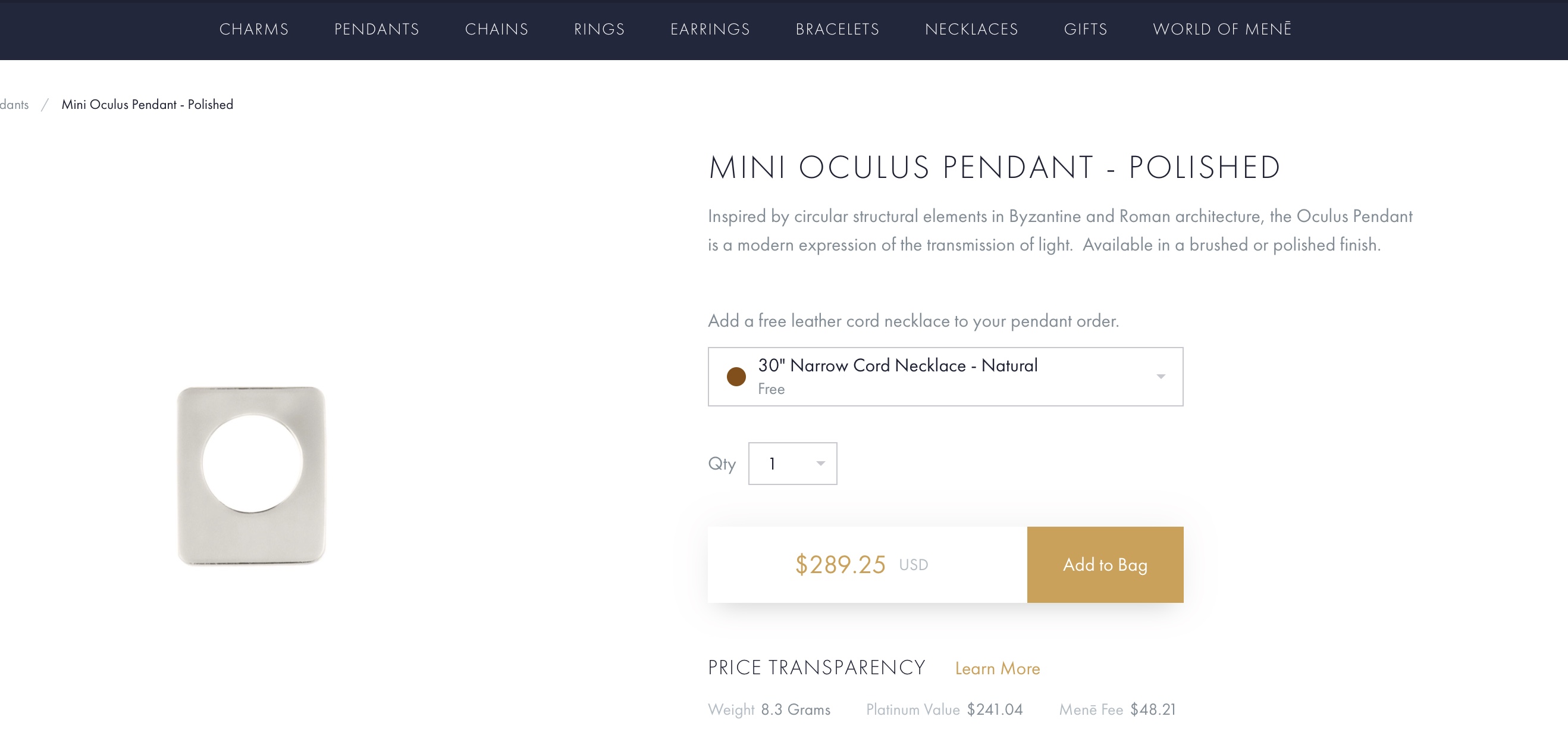
Task: Navigate to Rings section
Action: pyautogui.click(x=599, y=29)
